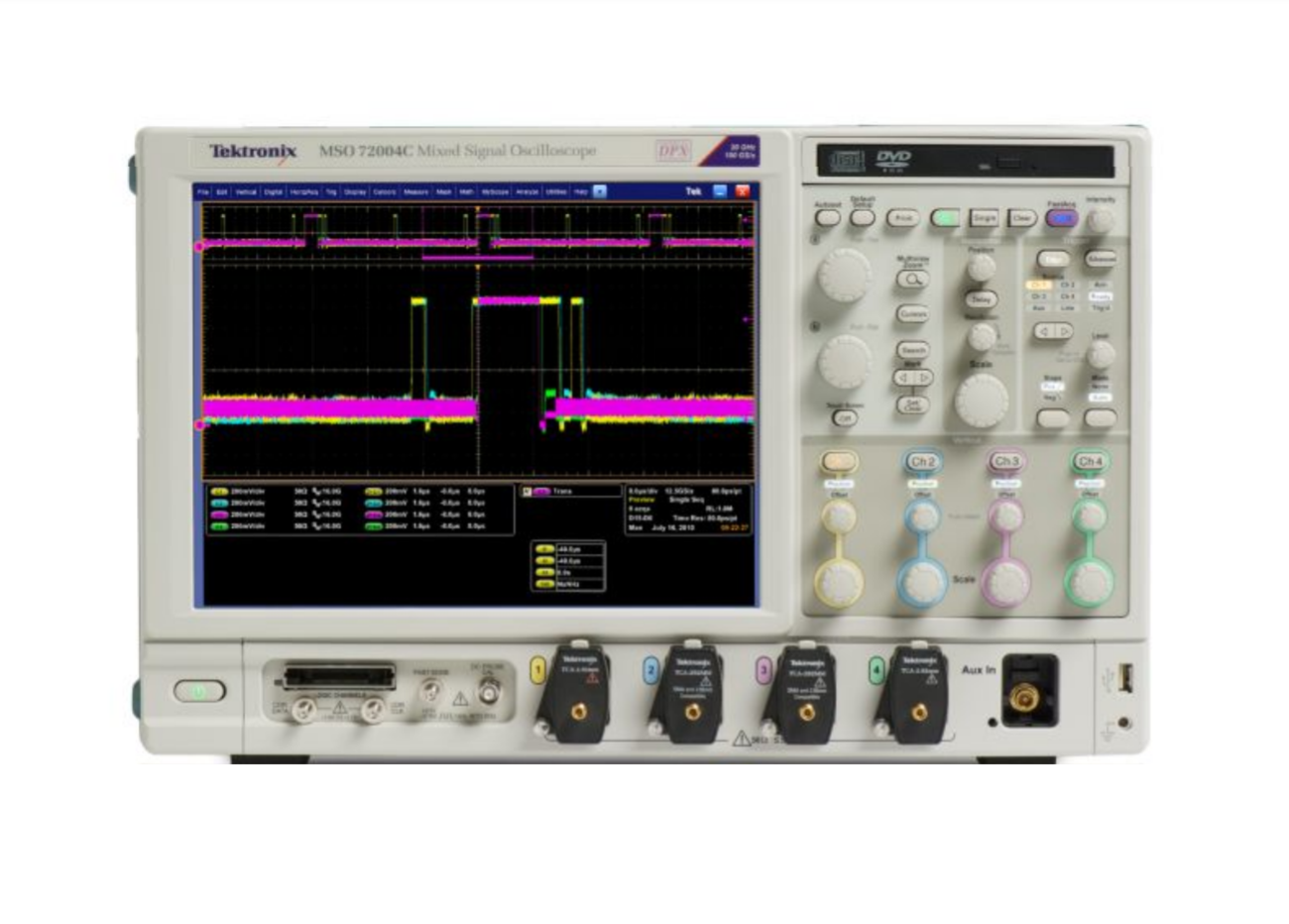The width and height of the screenshot is (1289, 924).
Task: Select the horizontal Resolution knob
Action: tap(982, 337)
